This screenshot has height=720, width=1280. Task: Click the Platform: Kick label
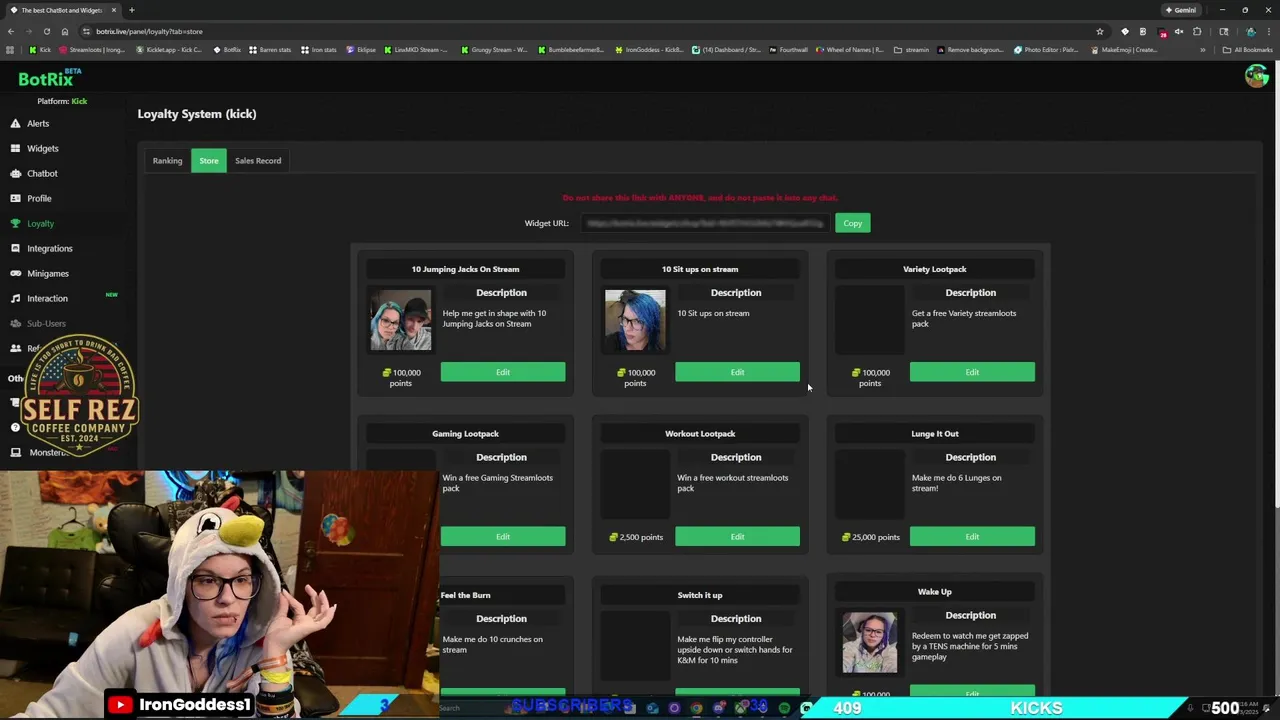(x=62, y=101)
